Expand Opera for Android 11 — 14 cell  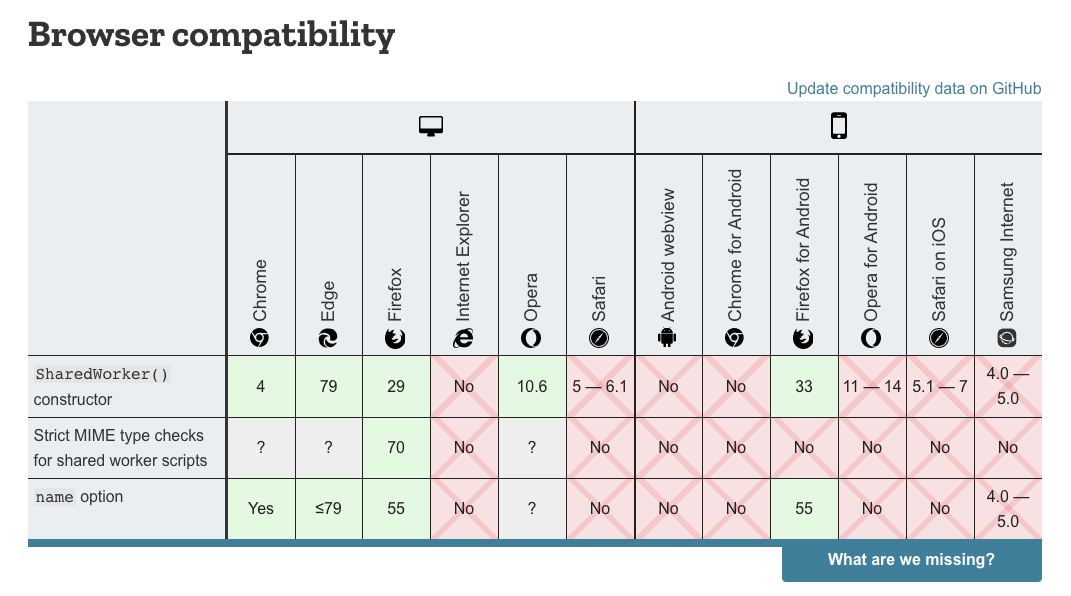click(872, 386)
